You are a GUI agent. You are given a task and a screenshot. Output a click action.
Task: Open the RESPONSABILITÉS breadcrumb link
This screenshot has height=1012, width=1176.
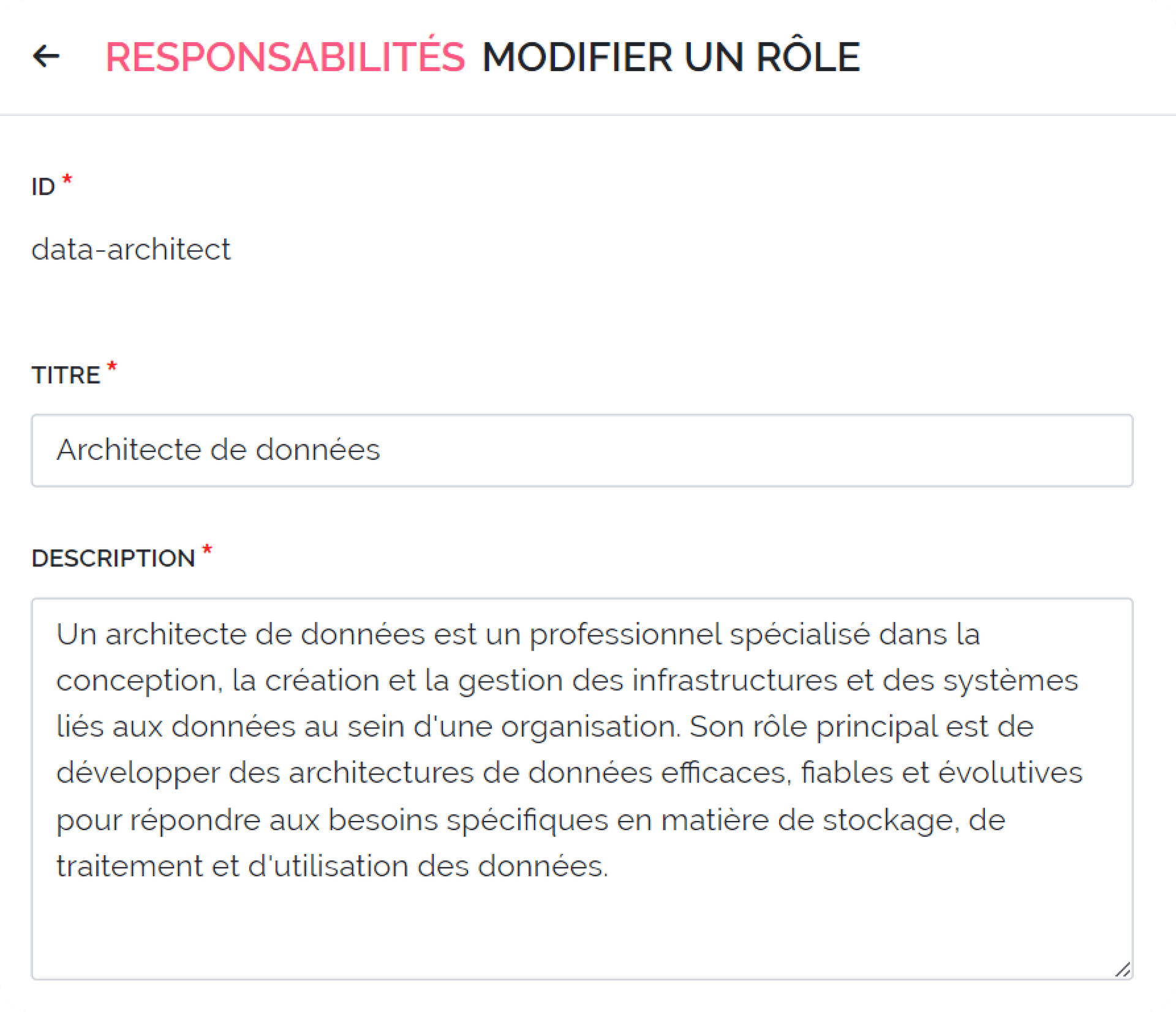(285, 58)
